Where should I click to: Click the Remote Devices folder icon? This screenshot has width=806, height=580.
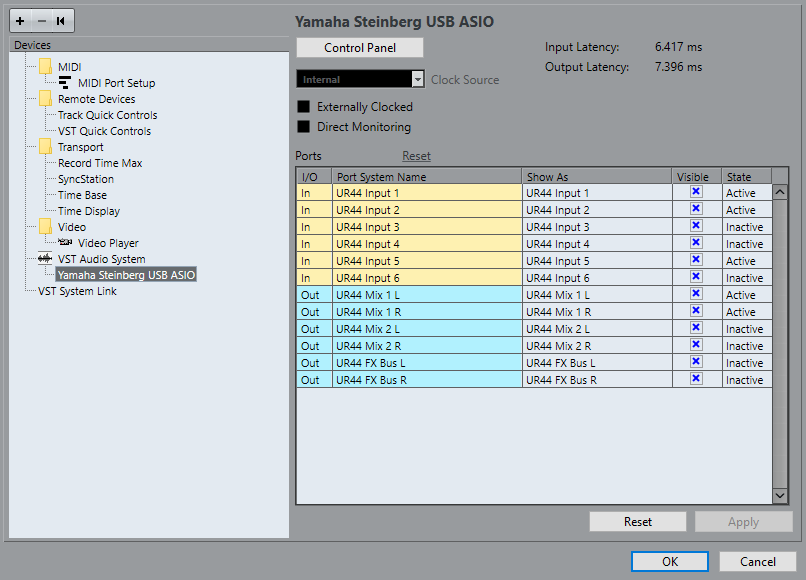coord(46,99)
